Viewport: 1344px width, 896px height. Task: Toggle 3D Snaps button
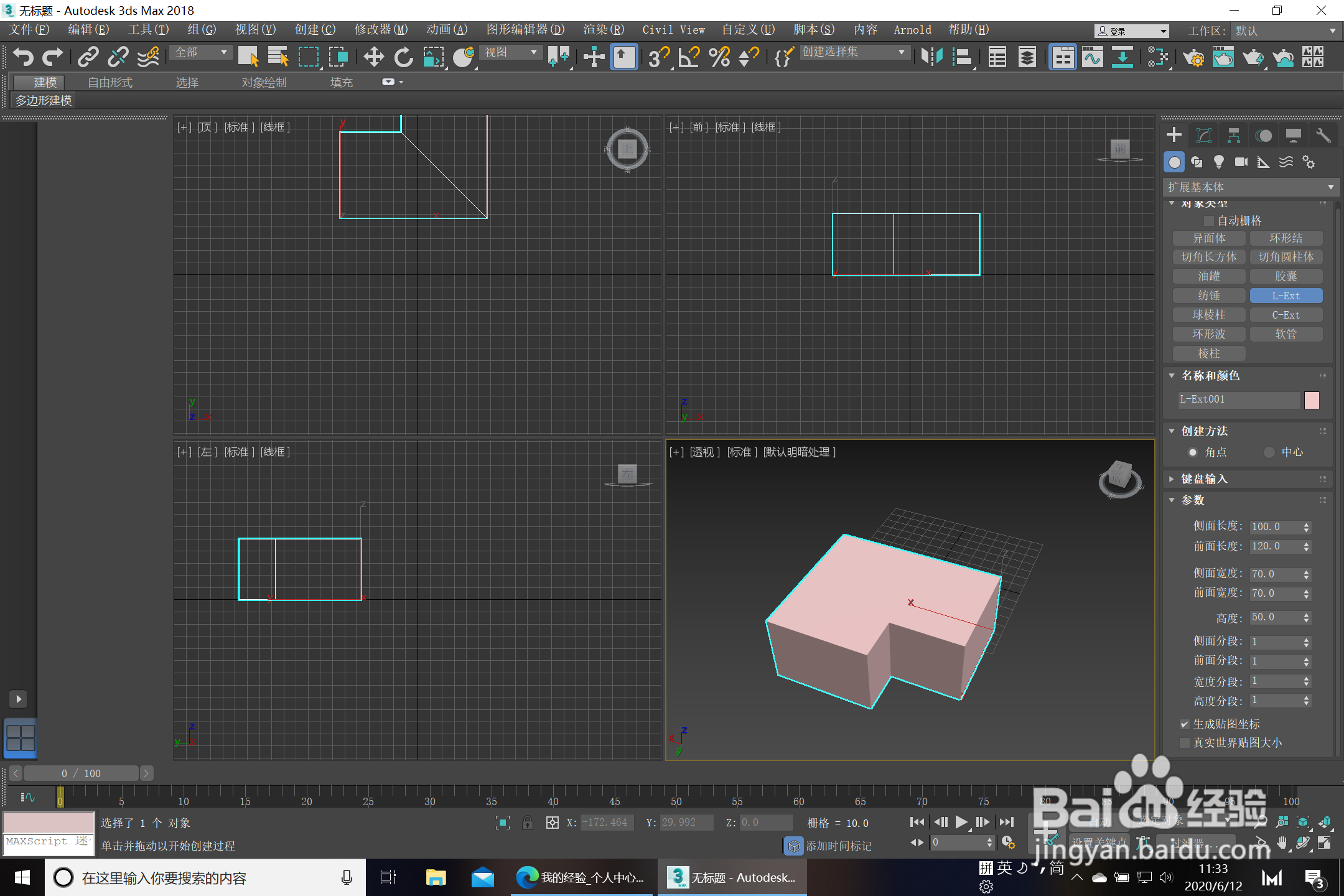pos(658,57)
